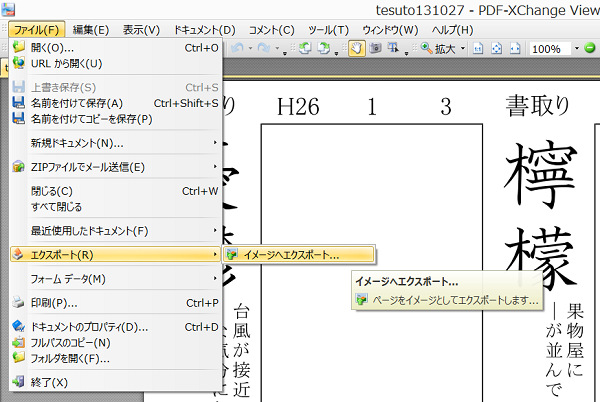Click the folder icon beside フォルダを開く
Image resolution: width=600 pixels, height=402 pixels.
coord(18,358)
